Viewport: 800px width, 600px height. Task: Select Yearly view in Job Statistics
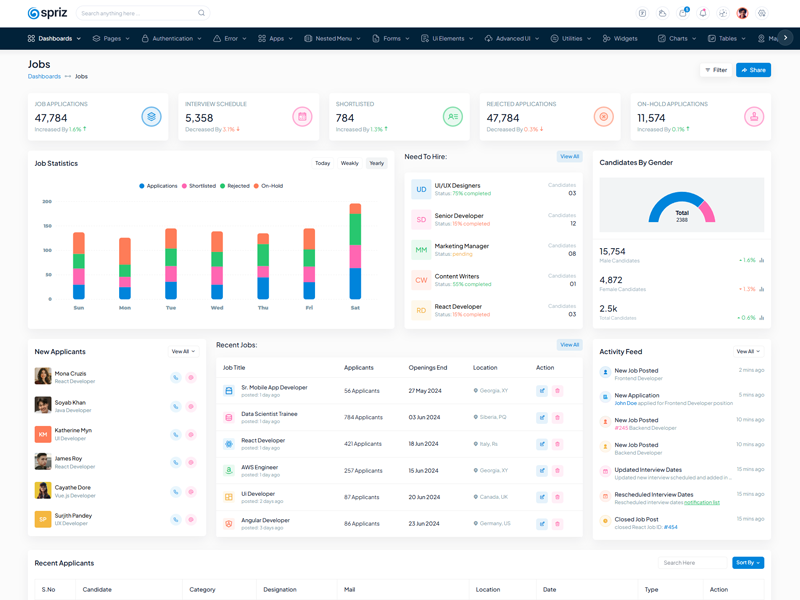click(x=376, y=163)
